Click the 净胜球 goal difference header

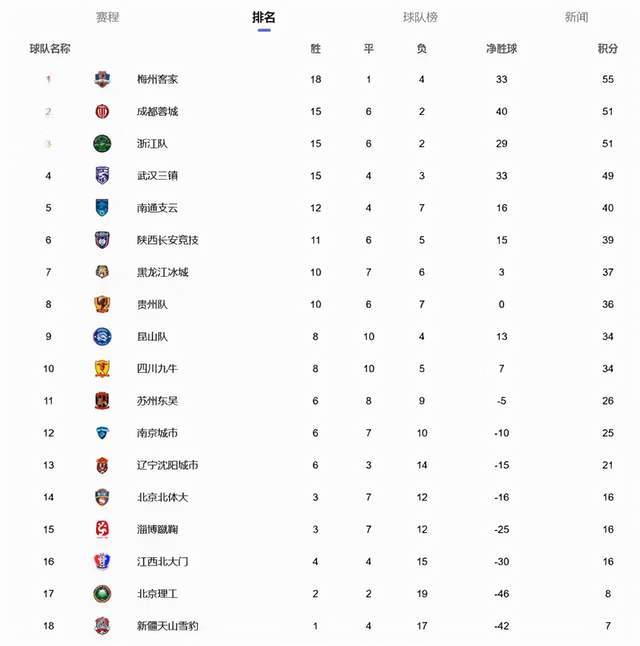[x=502, y=49]
